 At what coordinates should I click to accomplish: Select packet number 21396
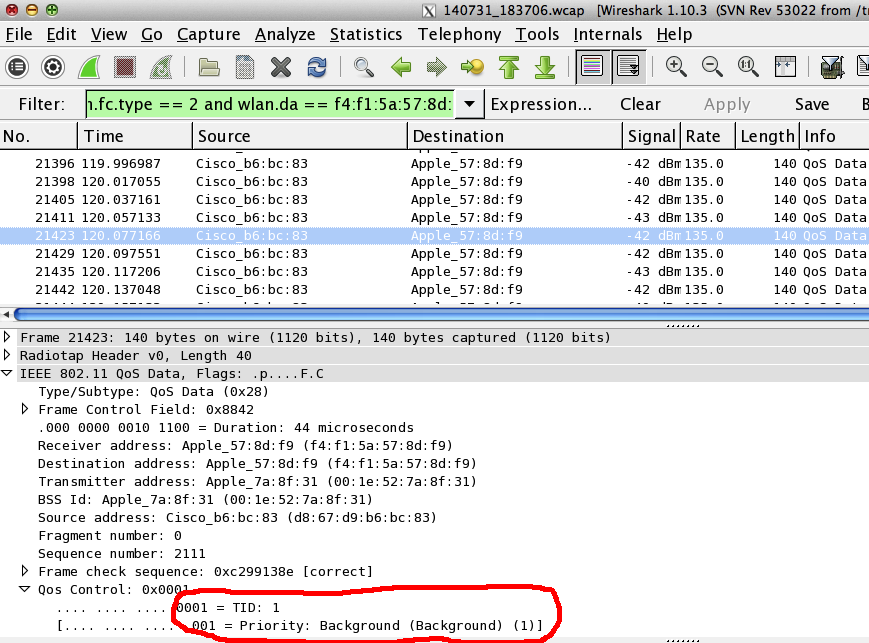(434, 164)
